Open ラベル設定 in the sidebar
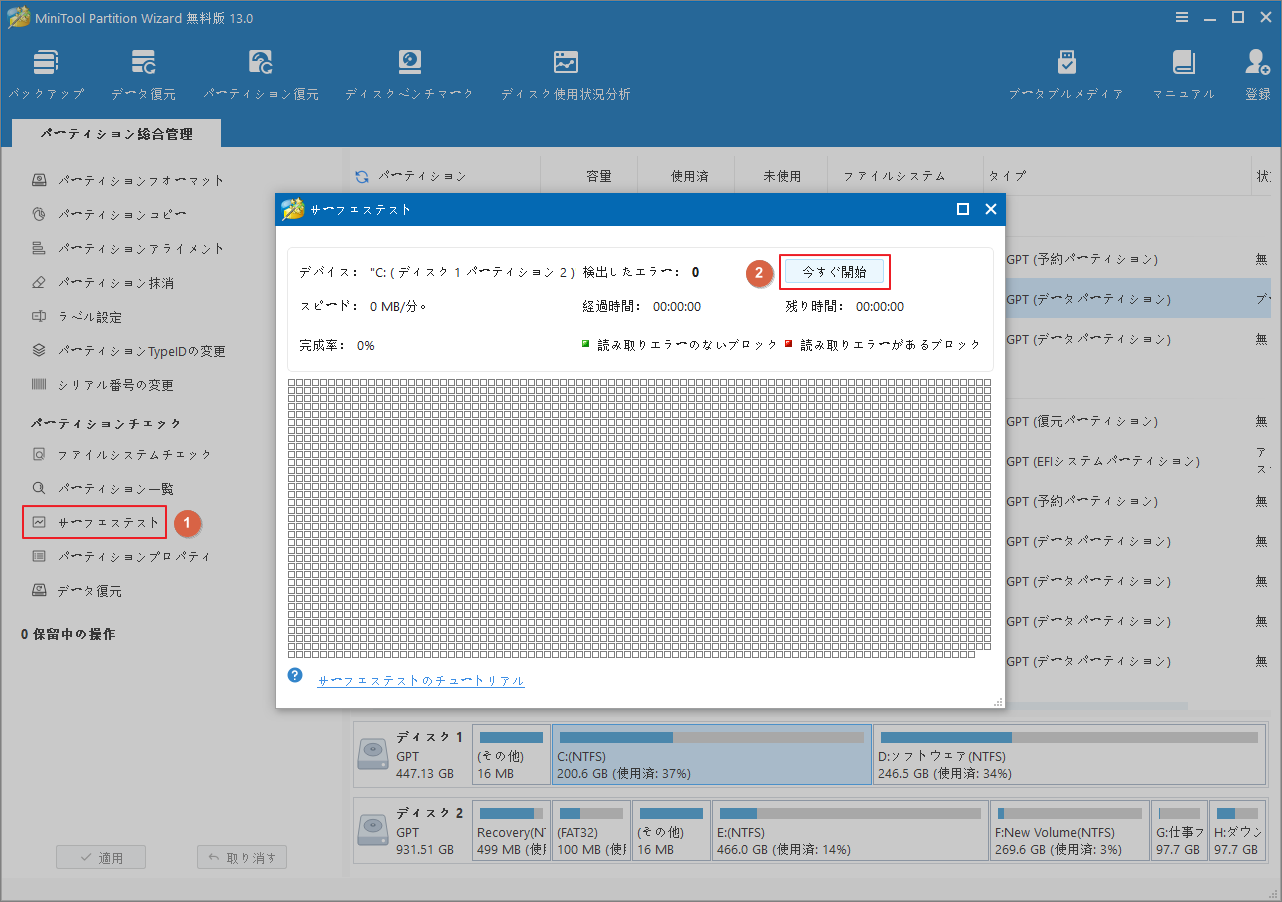 pyautogui.click(x=77, y=317)
